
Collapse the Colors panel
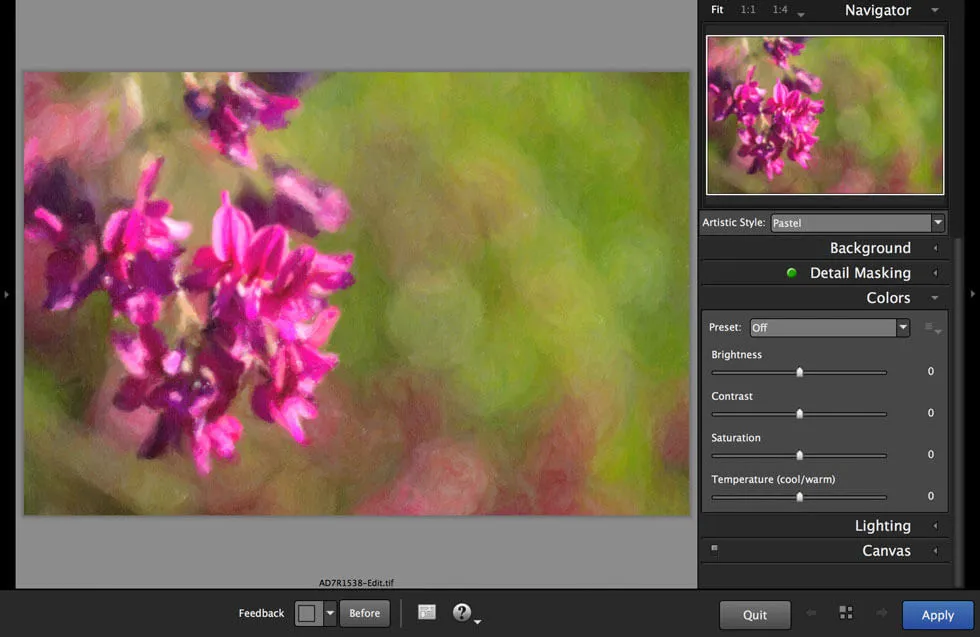coord(934,297)
